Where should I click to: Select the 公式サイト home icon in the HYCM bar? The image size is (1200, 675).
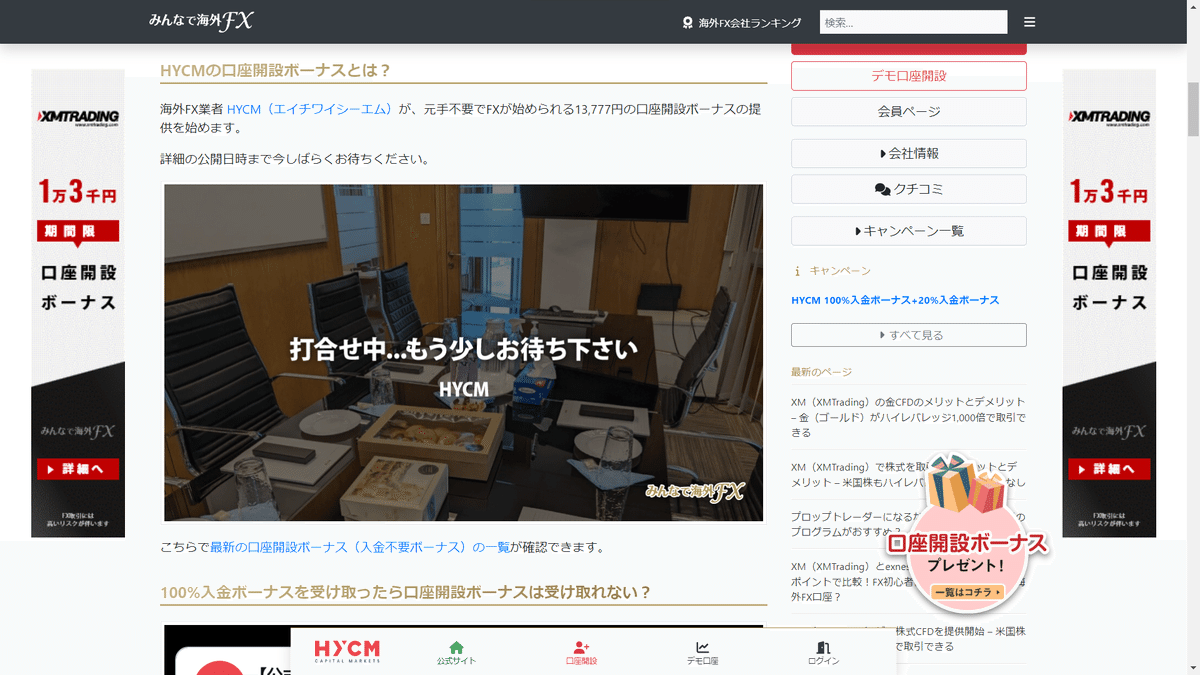click(x=454, y=648)
